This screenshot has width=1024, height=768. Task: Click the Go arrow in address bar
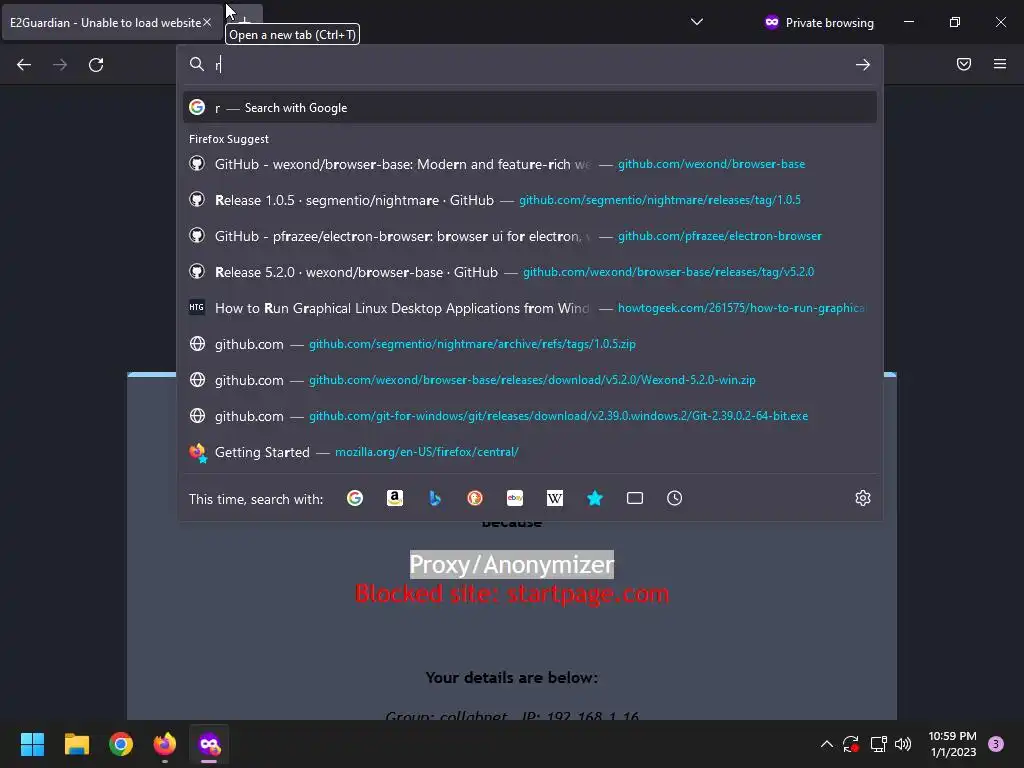click(x=863, y=65)
